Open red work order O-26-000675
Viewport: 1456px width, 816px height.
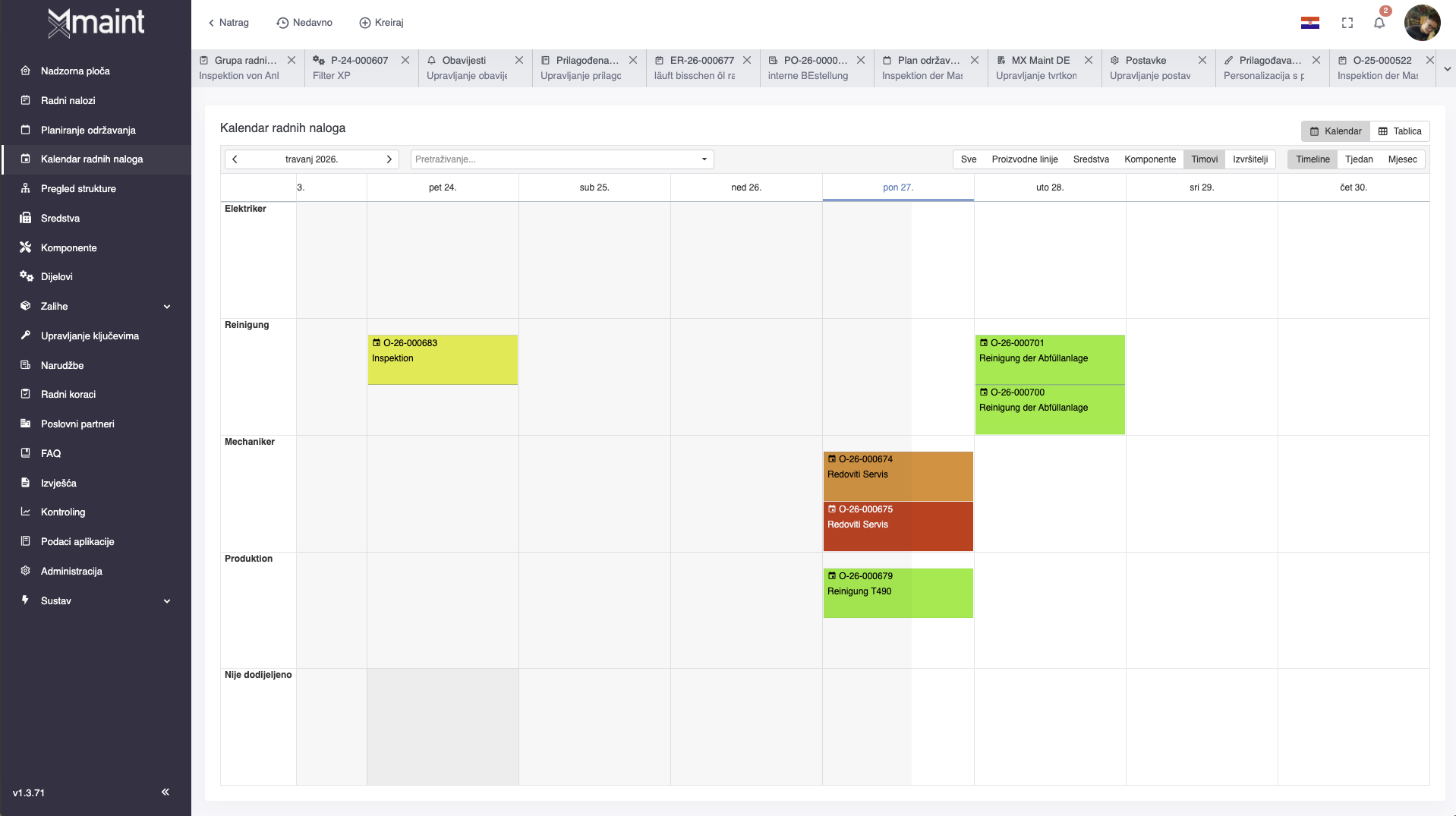tap(897, 525)
